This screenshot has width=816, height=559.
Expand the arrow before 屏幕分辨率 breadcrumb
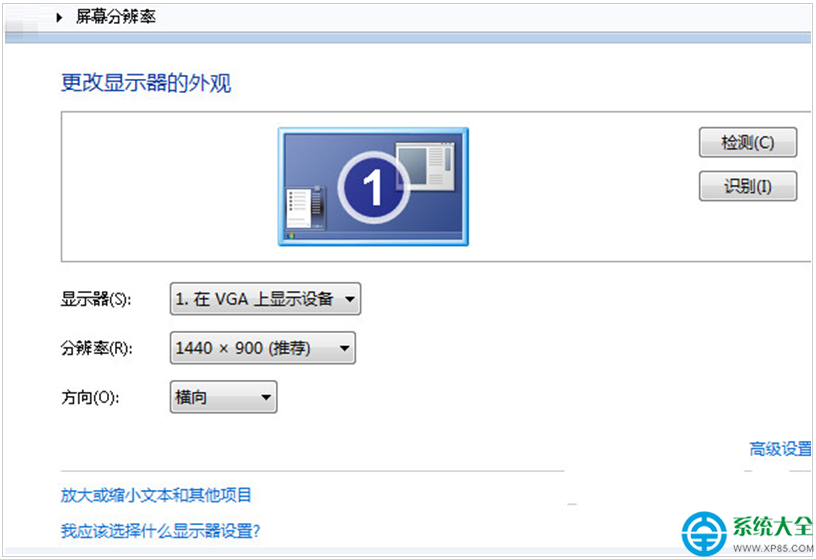click(x=59, y=17)
